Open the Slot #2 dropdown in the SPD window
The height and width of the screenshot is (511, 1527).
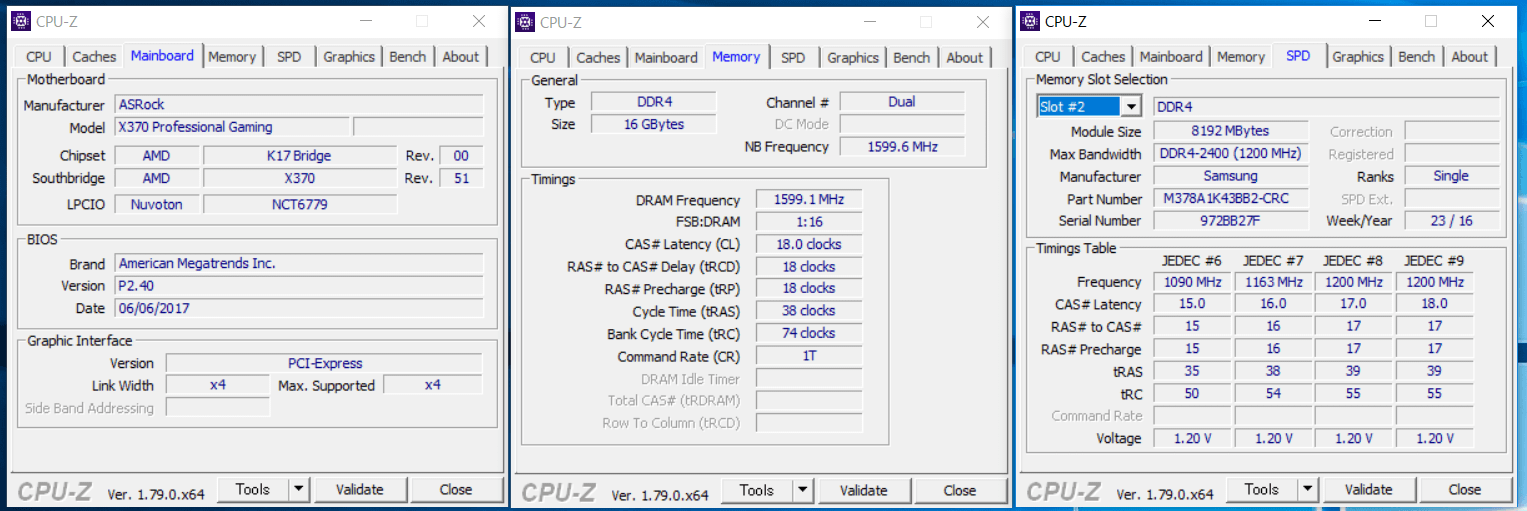click(1131, 107)
